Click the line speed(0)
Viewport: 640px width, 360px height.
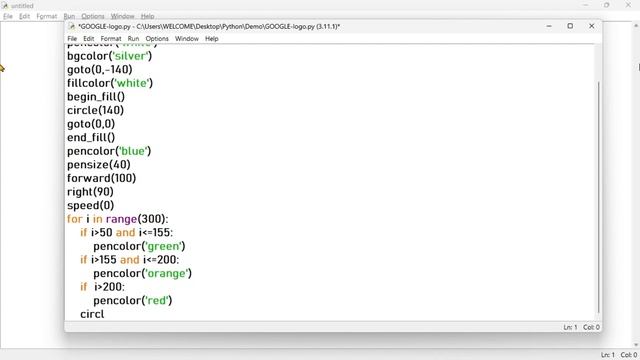coord(91,205)
